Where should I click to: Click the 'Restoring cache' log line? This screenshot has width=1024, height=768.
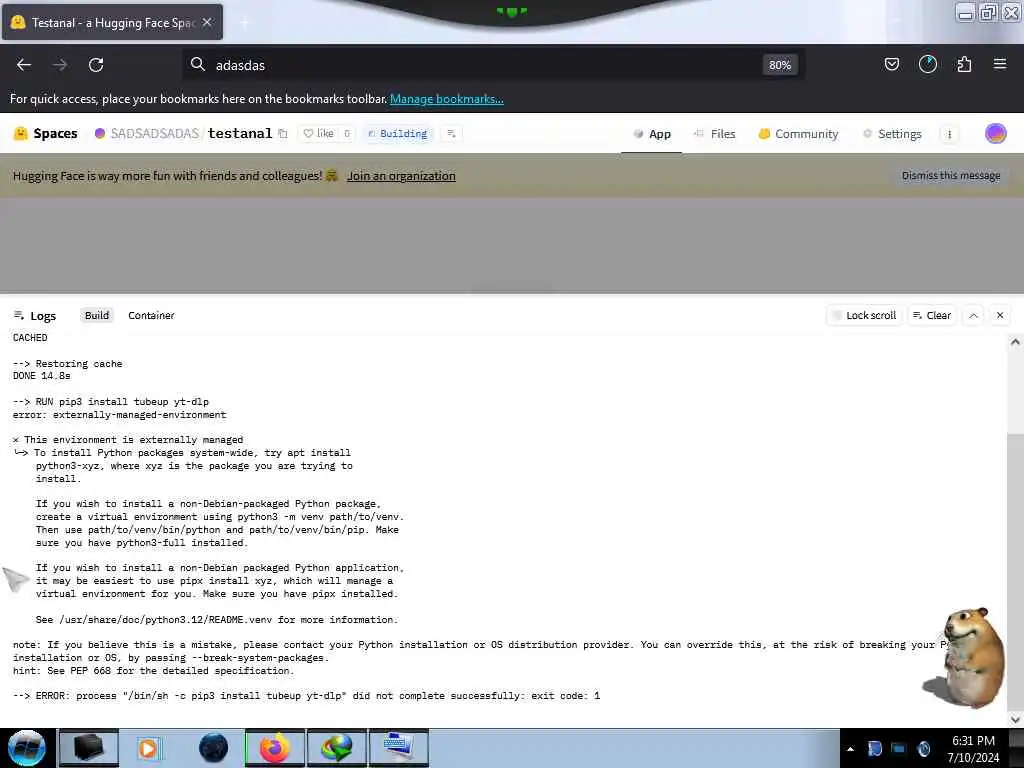[67, 364]
